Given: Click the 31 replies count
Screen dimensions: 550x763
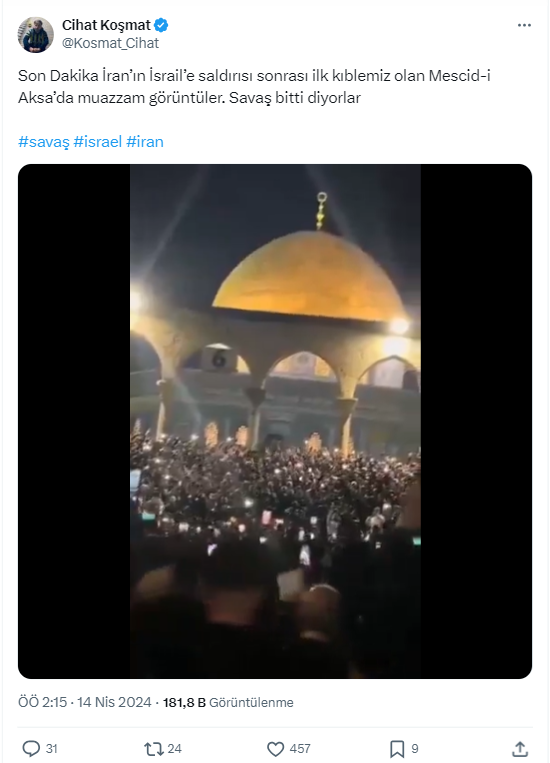Looking at the screenshot, I should click(x=52, y=749).
